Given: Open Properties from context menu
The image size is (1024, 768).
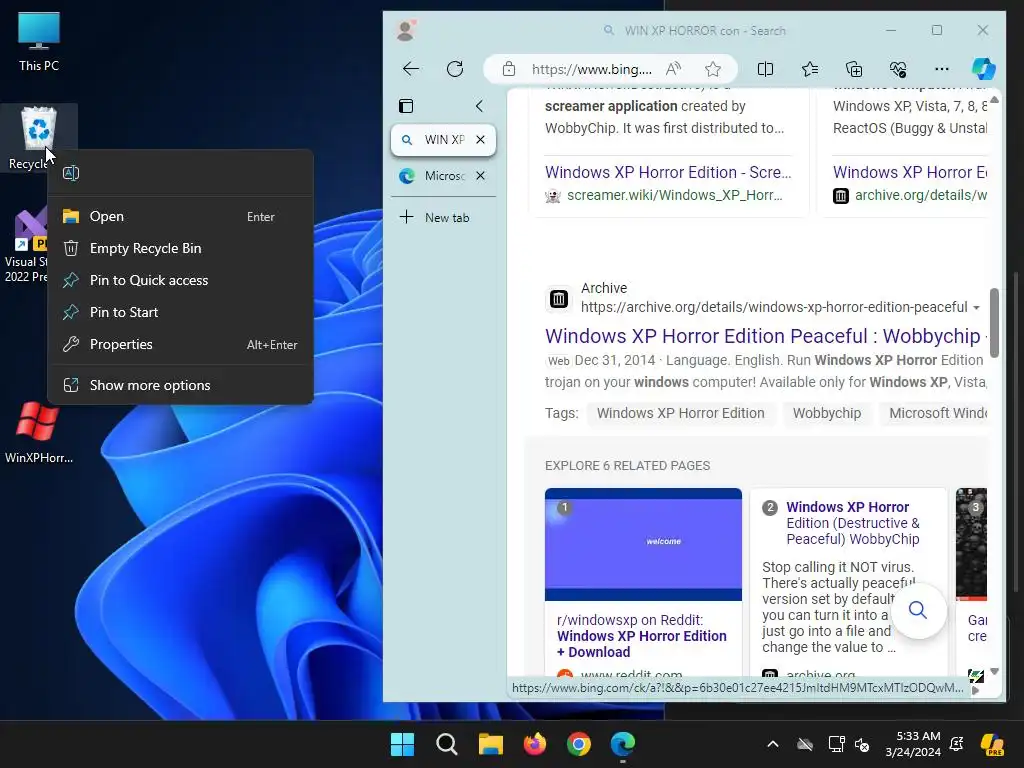Looking at the screenshot, I should (180, 344).
